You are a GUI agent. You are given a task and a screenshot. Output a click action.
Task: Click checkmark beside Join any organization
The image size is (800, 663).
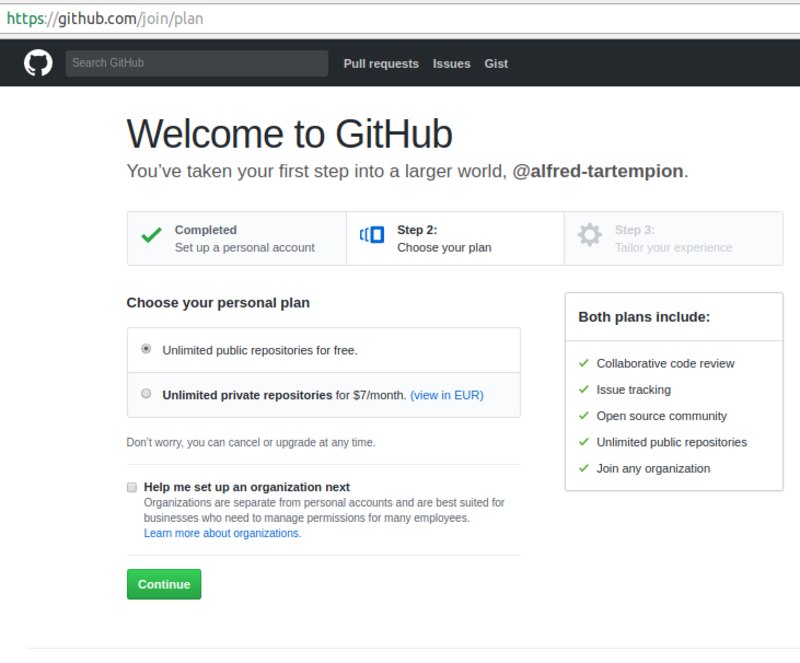point(584,468)
